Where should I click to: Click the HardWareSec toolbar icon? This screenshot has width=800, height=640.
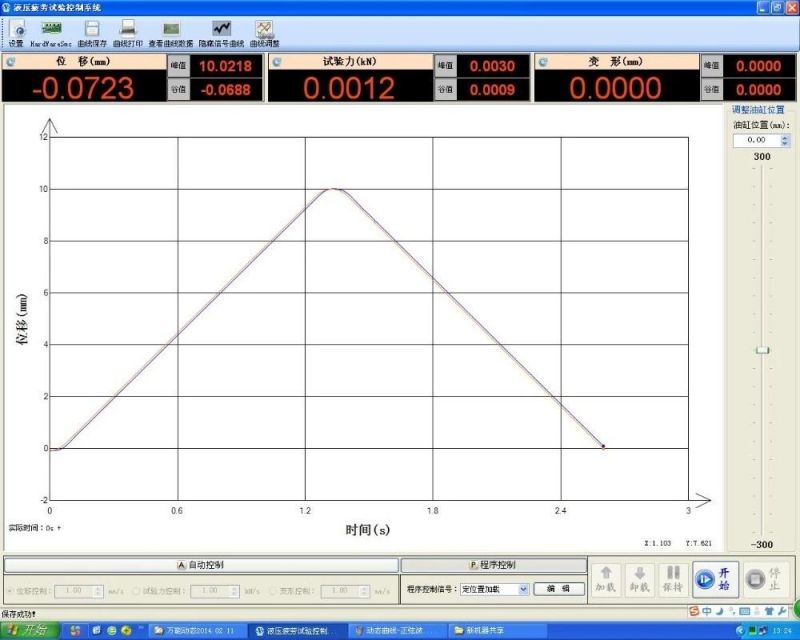51,33
